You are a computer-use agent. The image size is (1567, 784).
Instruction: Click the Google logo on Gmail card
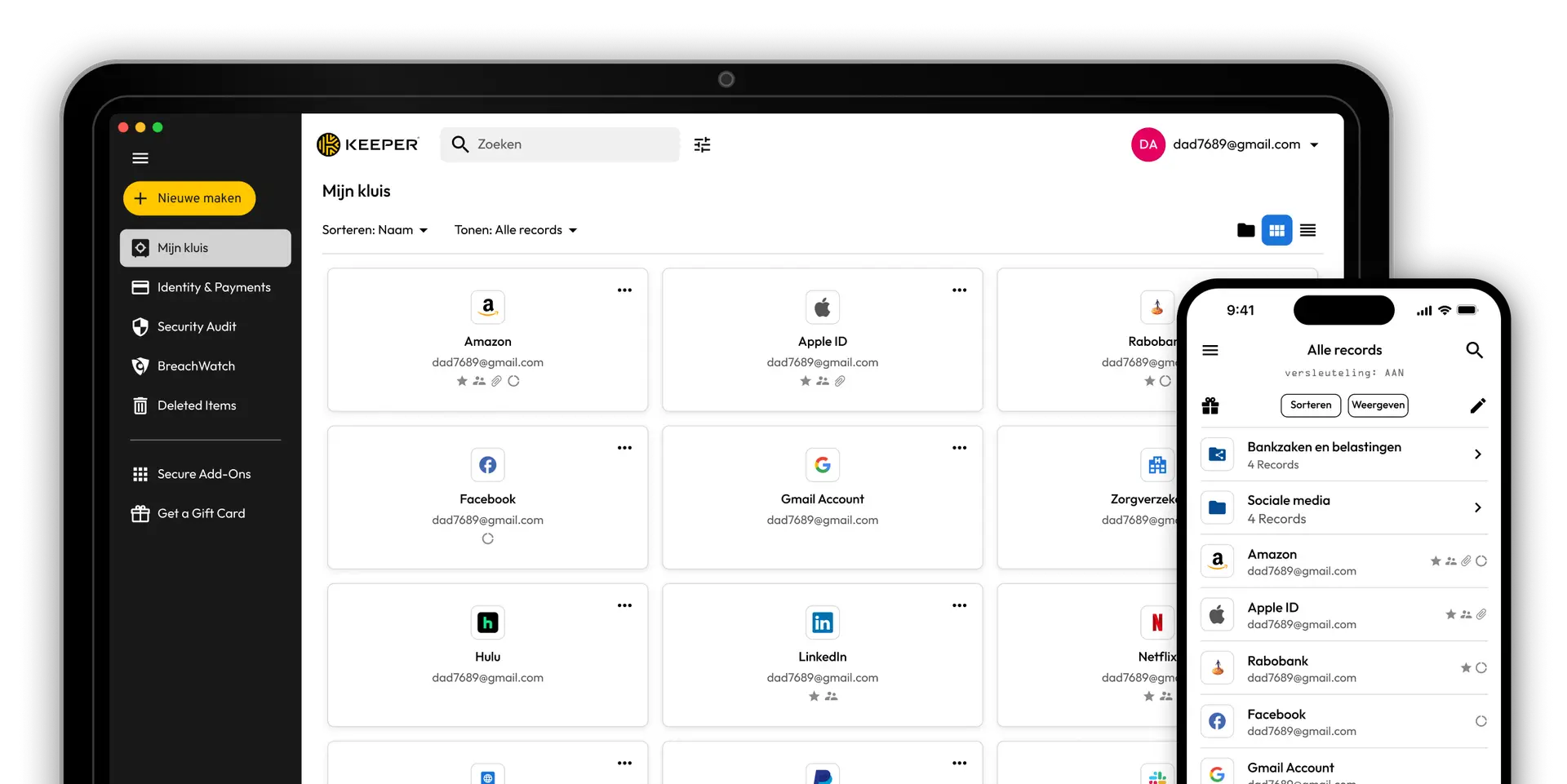[823, 465]
